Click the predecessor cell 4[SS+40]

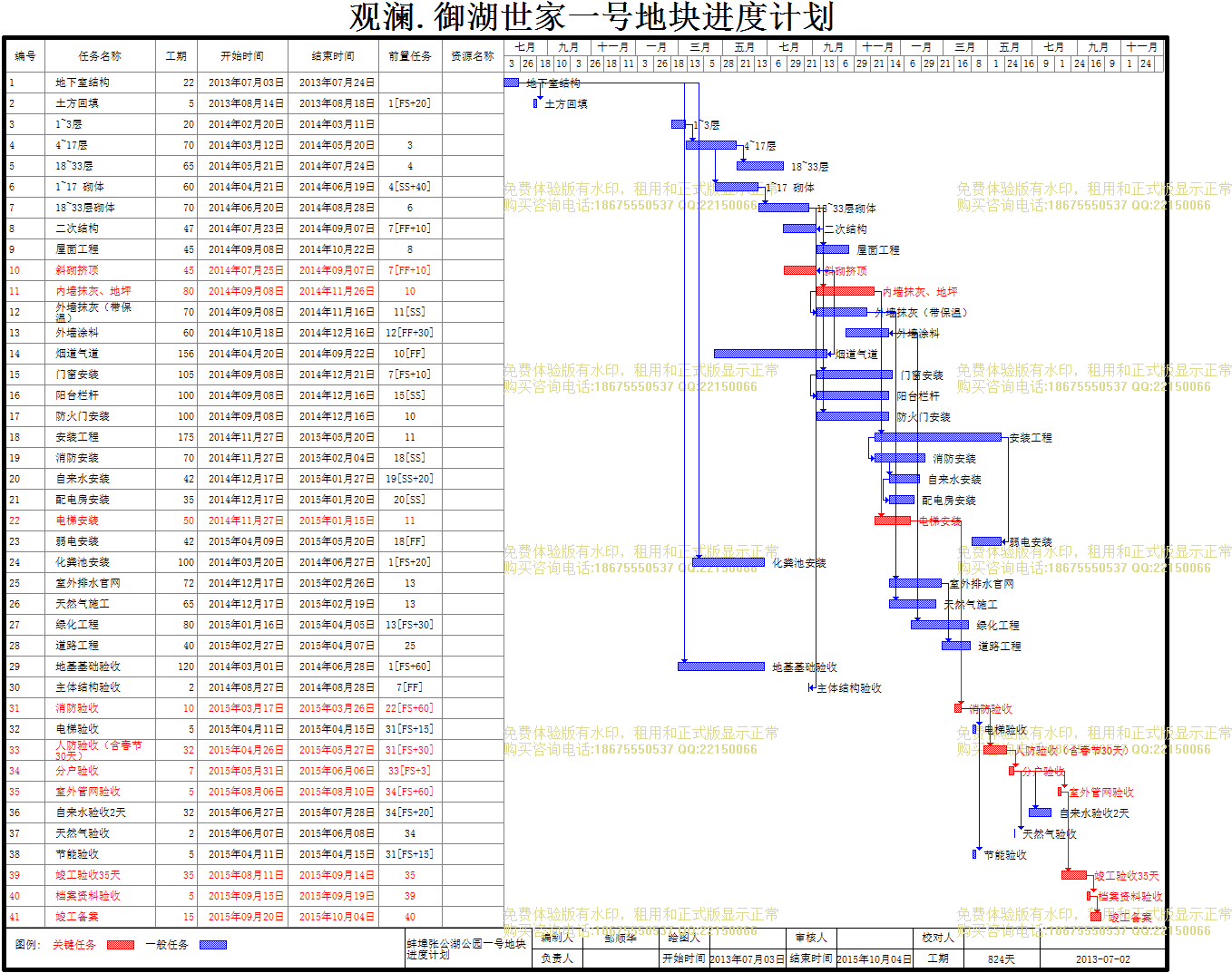410,187
